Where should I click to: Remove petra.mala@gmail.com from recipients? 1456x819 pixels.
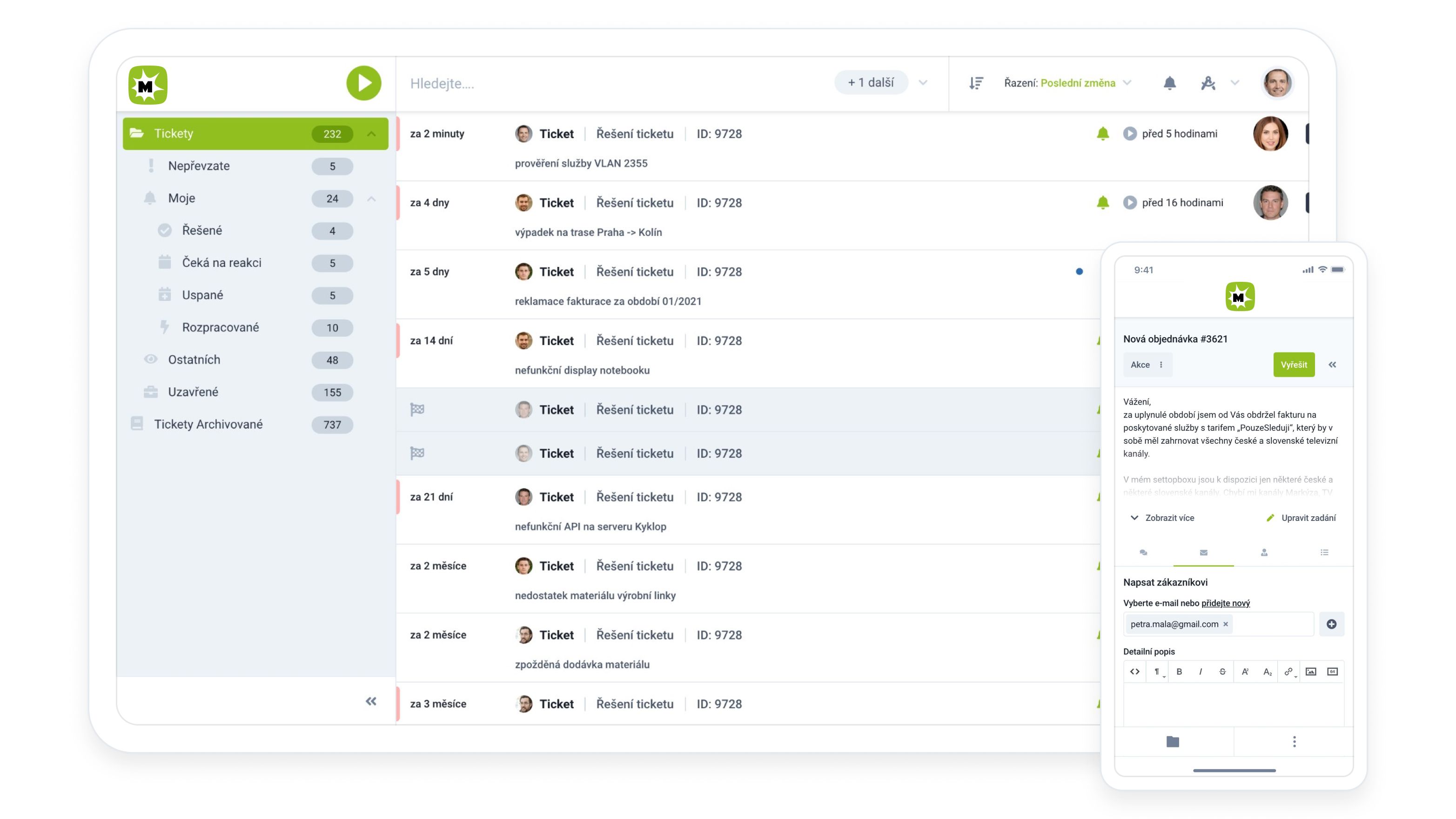point(1225,624)
